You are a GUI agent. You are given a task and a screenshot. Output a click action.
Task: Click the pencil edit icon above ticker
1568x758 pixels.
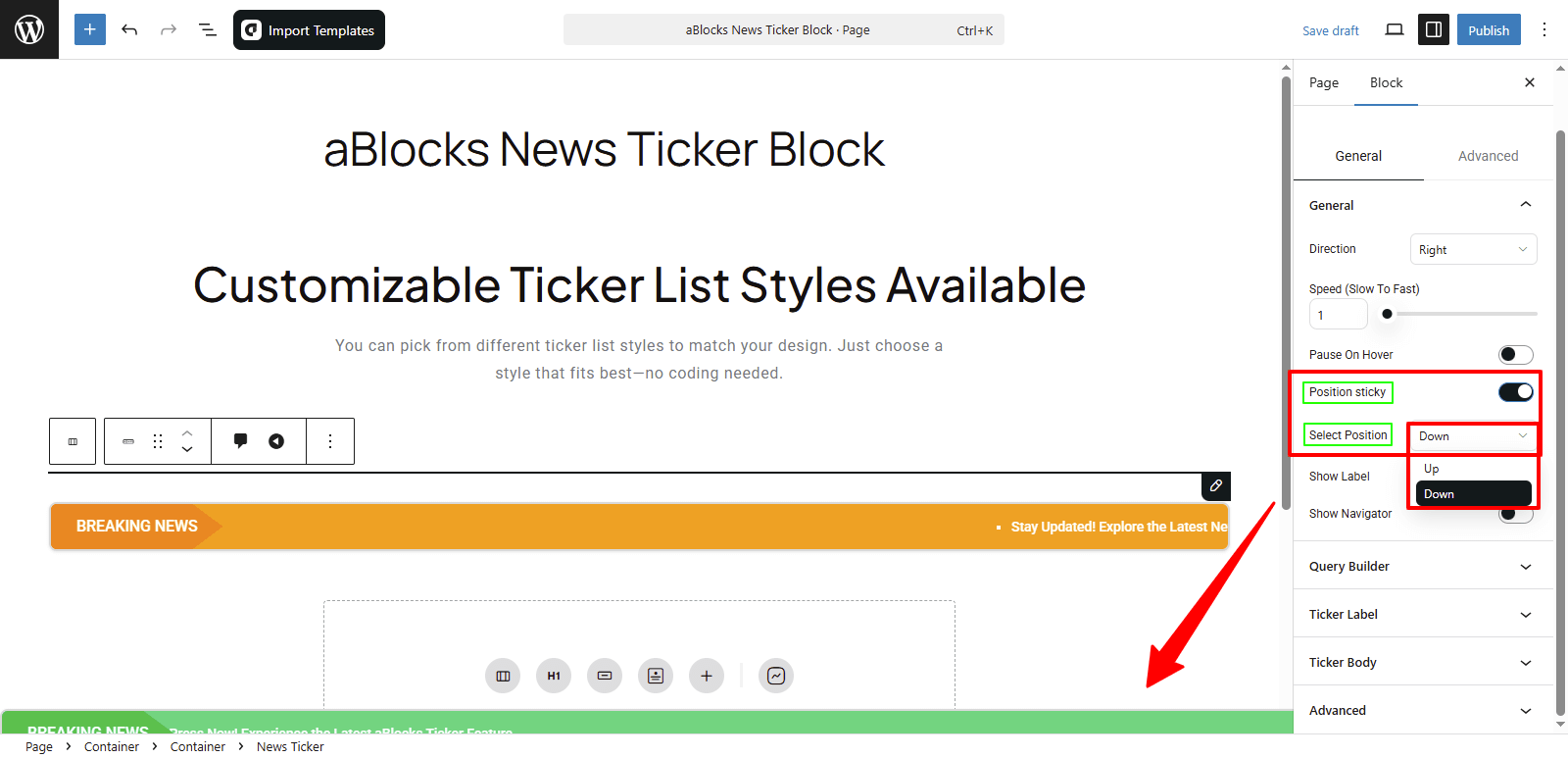pos(1216,485)
